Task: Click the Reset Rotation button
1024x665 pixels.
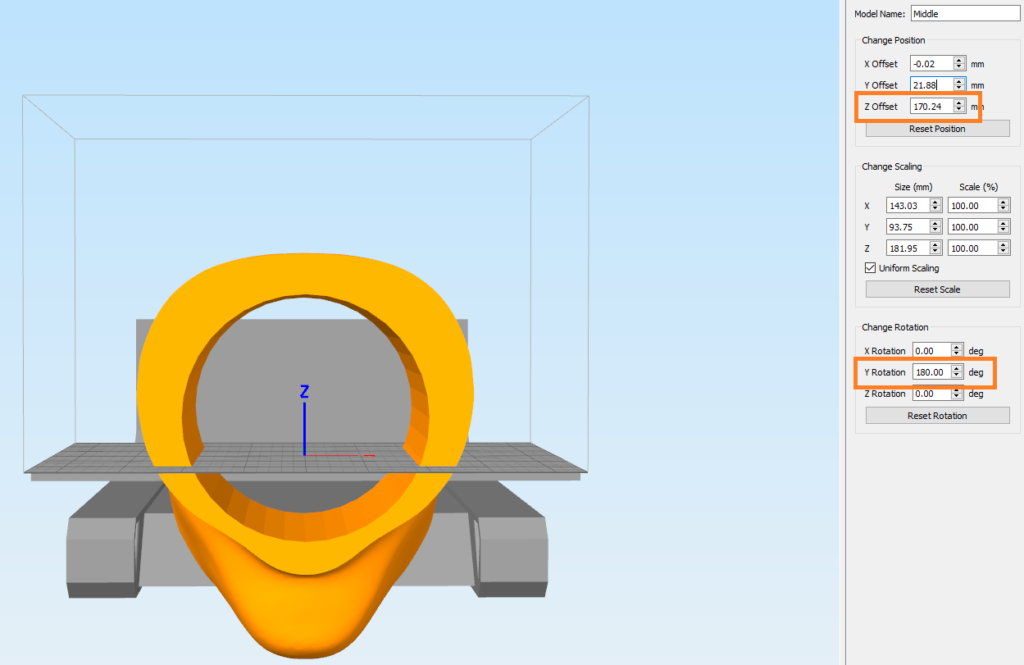Action: coord(937,415)
